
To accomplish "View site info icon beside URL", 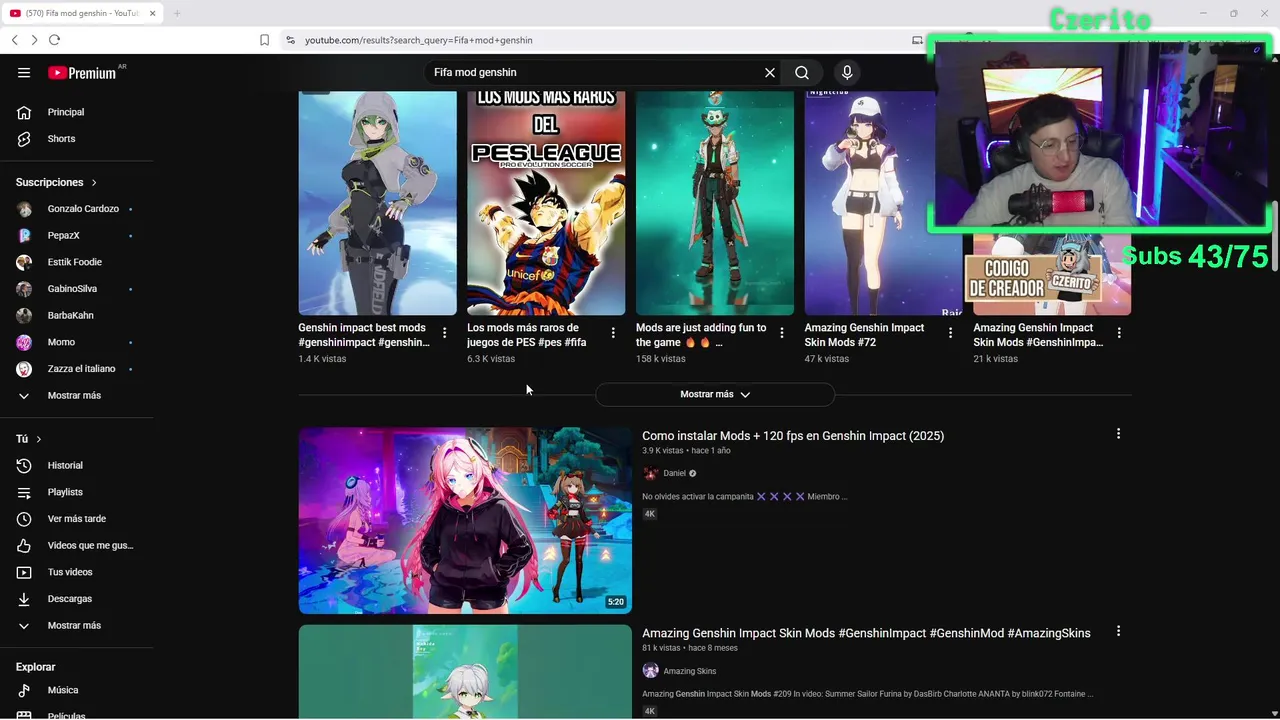I will click(x=290, y=40).
